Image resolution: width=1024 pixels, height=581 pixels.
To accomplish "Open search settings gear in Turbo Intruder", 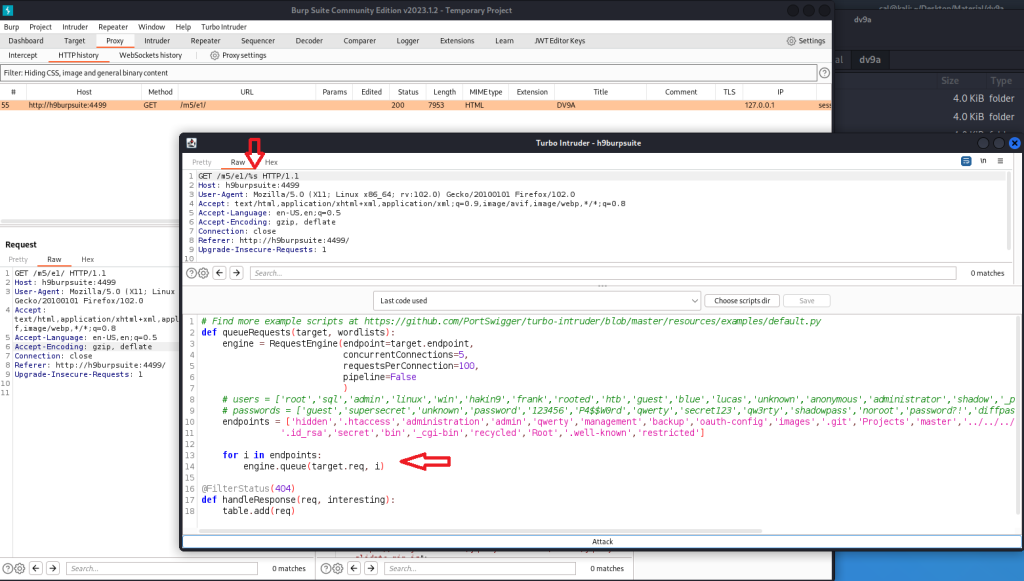I will [203, 273].
